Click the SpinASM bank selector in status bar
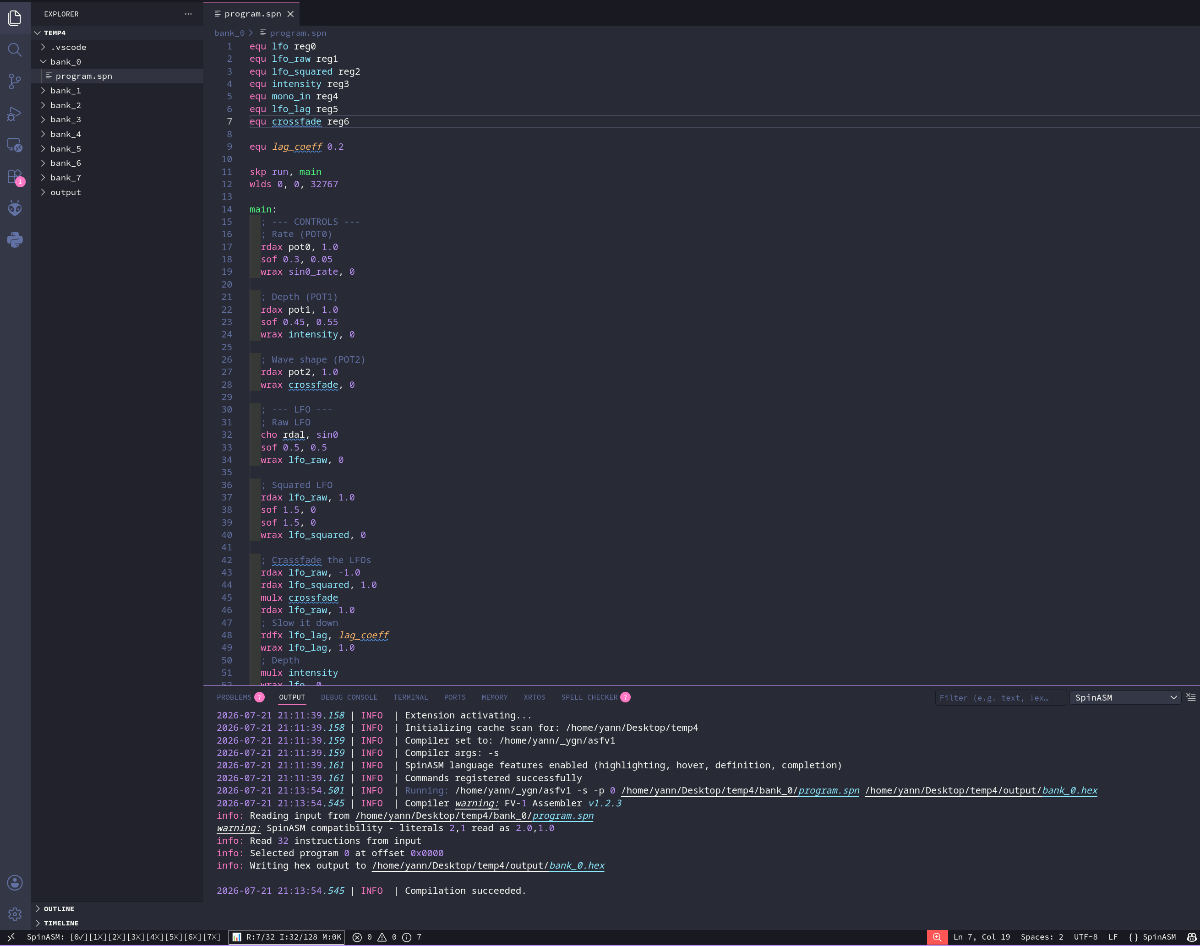This screenshot has width=1200, height=946. (124, 937)
